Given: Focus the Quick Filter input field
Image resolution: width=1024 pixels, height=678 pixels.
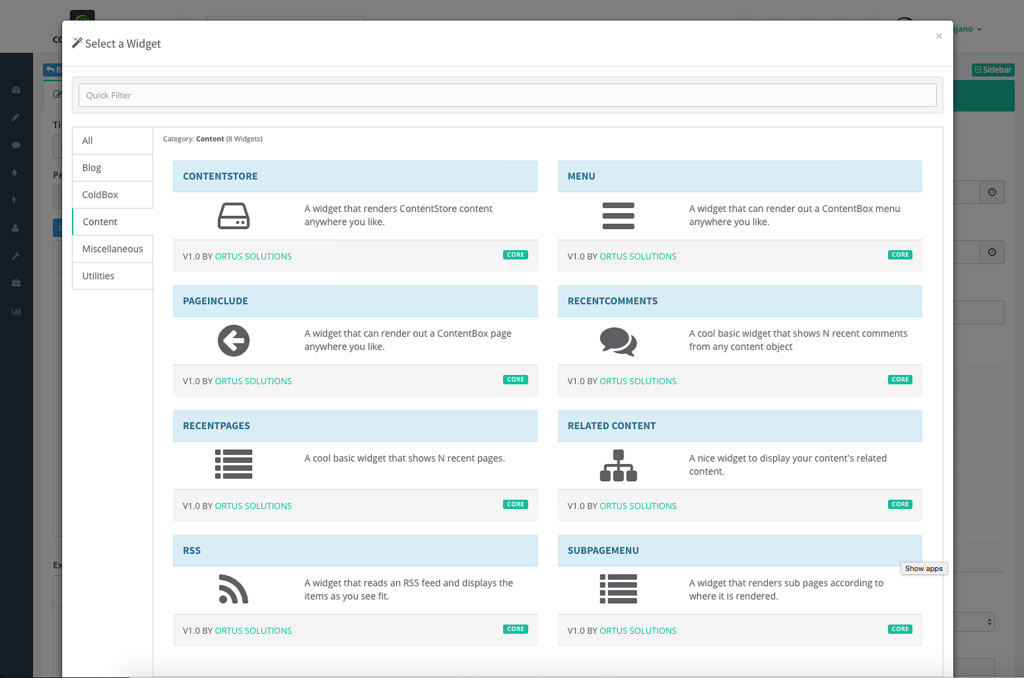Looking at the screenshot, I should 507,95.
